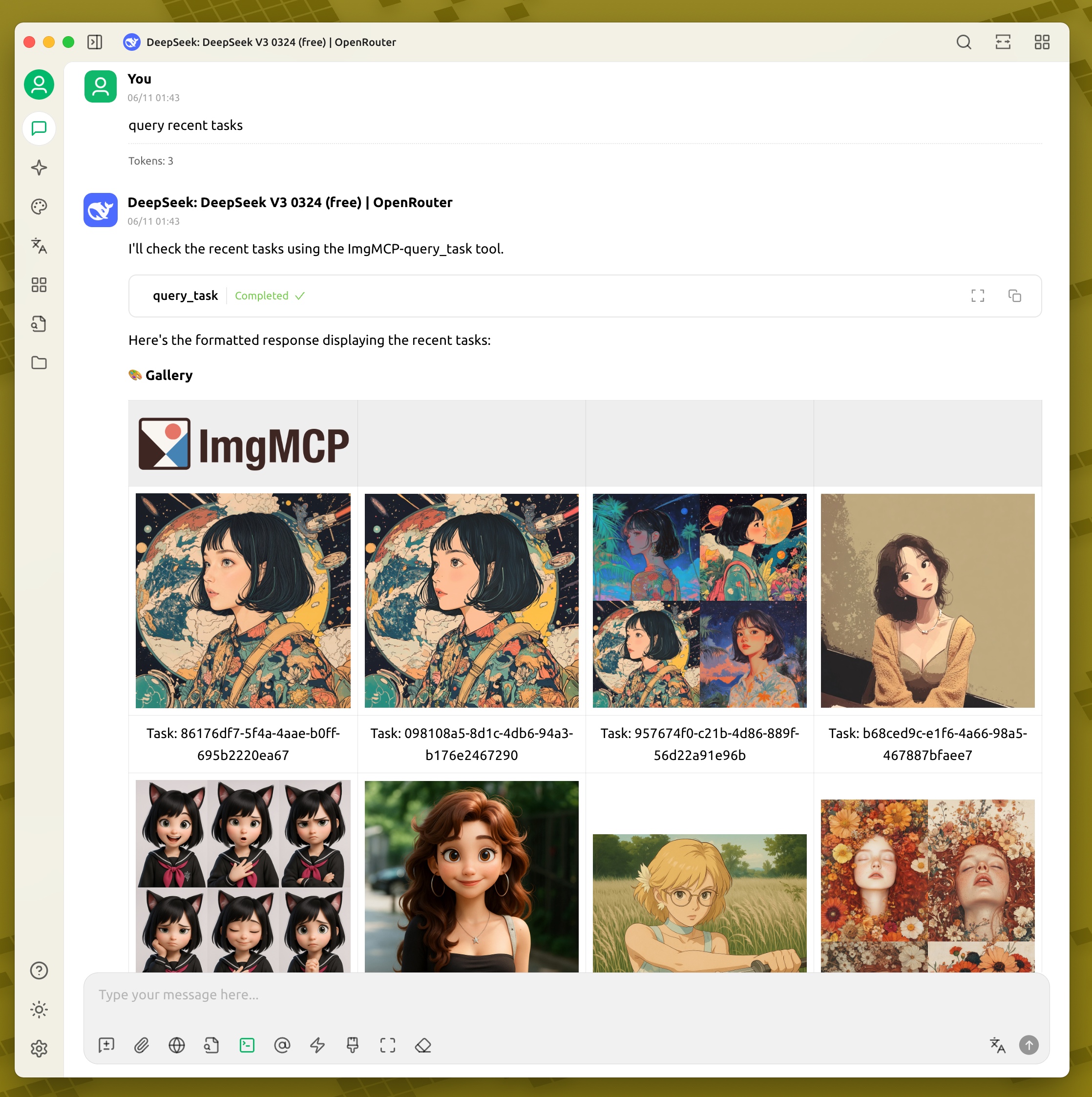Open the files folder icon
Viewport: 1092px width, 1097px height.
tap(39, 363)
